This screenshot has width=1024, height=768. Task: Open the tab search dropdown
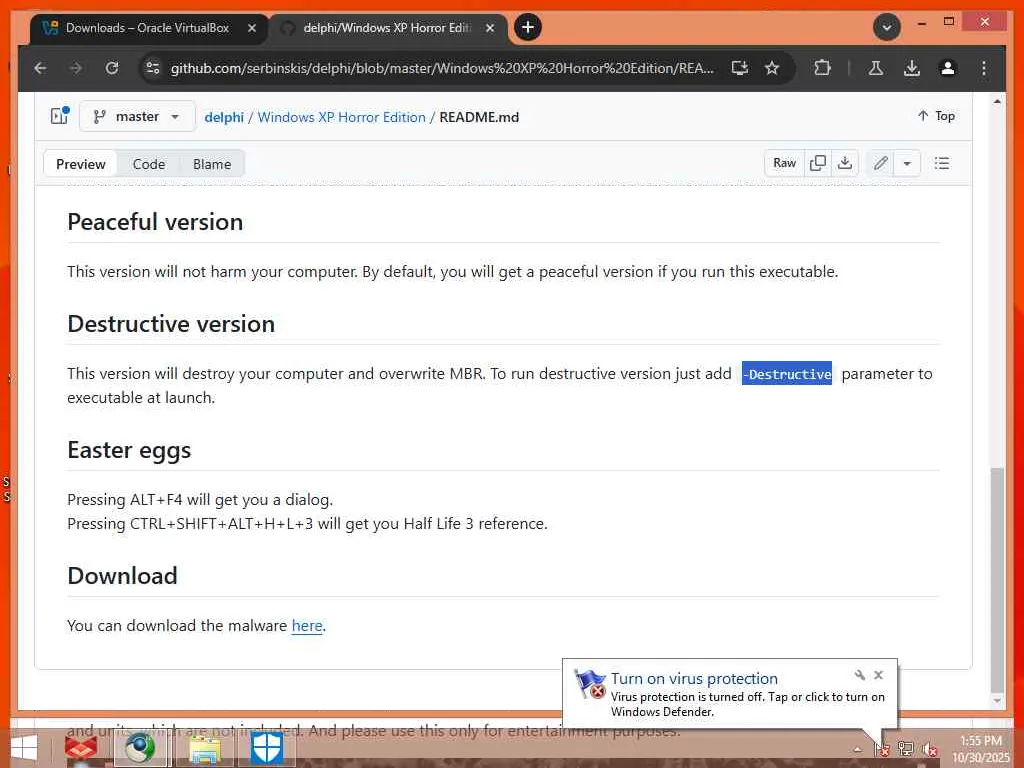pyautogui.click(x=887, y=27)
